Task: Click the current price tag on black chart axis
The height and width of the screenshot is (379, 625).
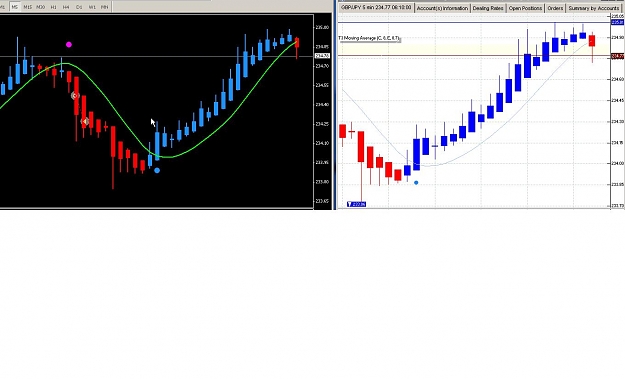Action: point(322,56)
